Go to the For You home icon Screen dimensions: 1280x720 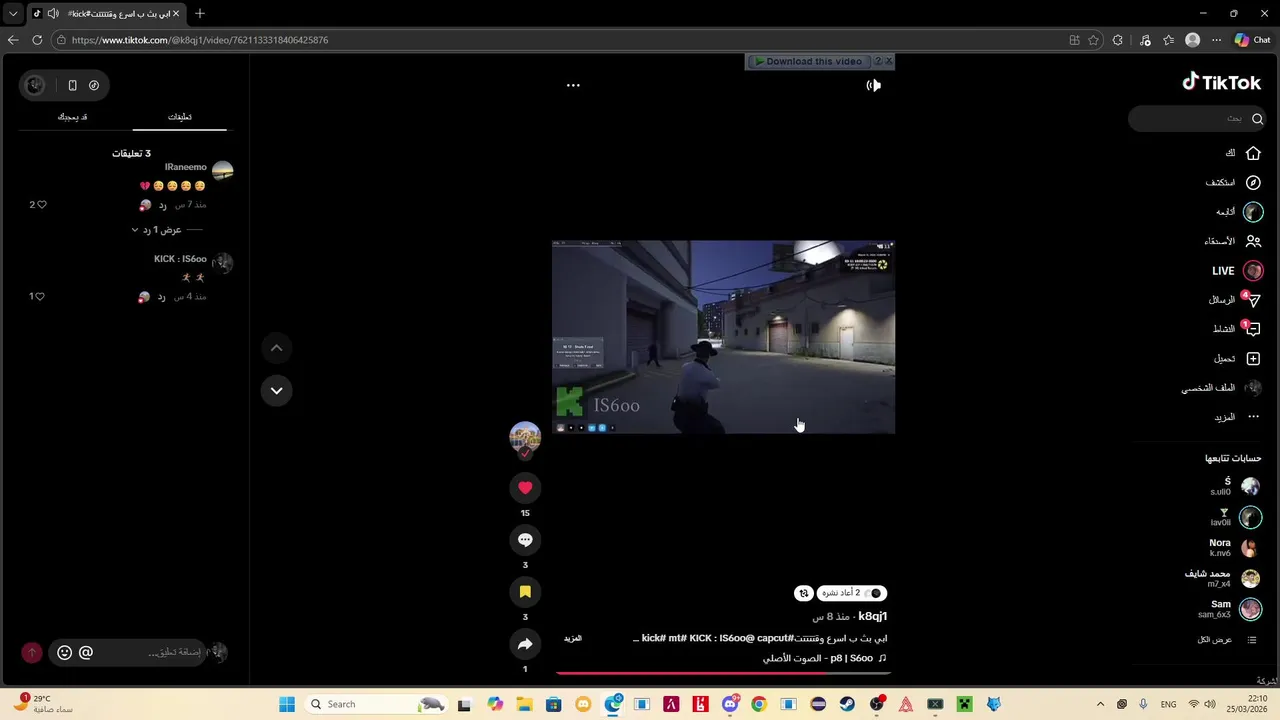1253,153
